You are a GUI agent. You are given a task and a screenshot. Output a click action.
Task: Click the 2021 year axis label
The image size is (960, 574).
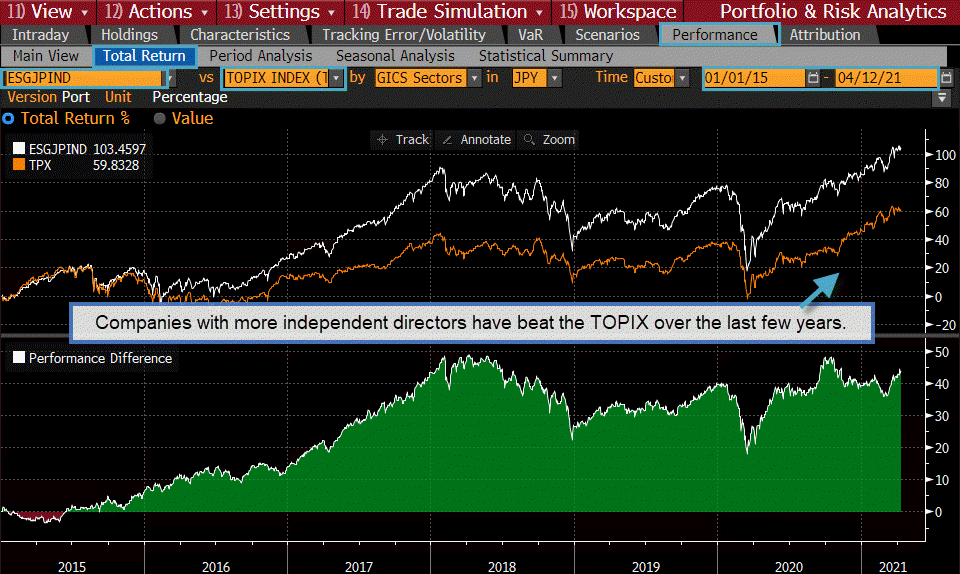893,567
